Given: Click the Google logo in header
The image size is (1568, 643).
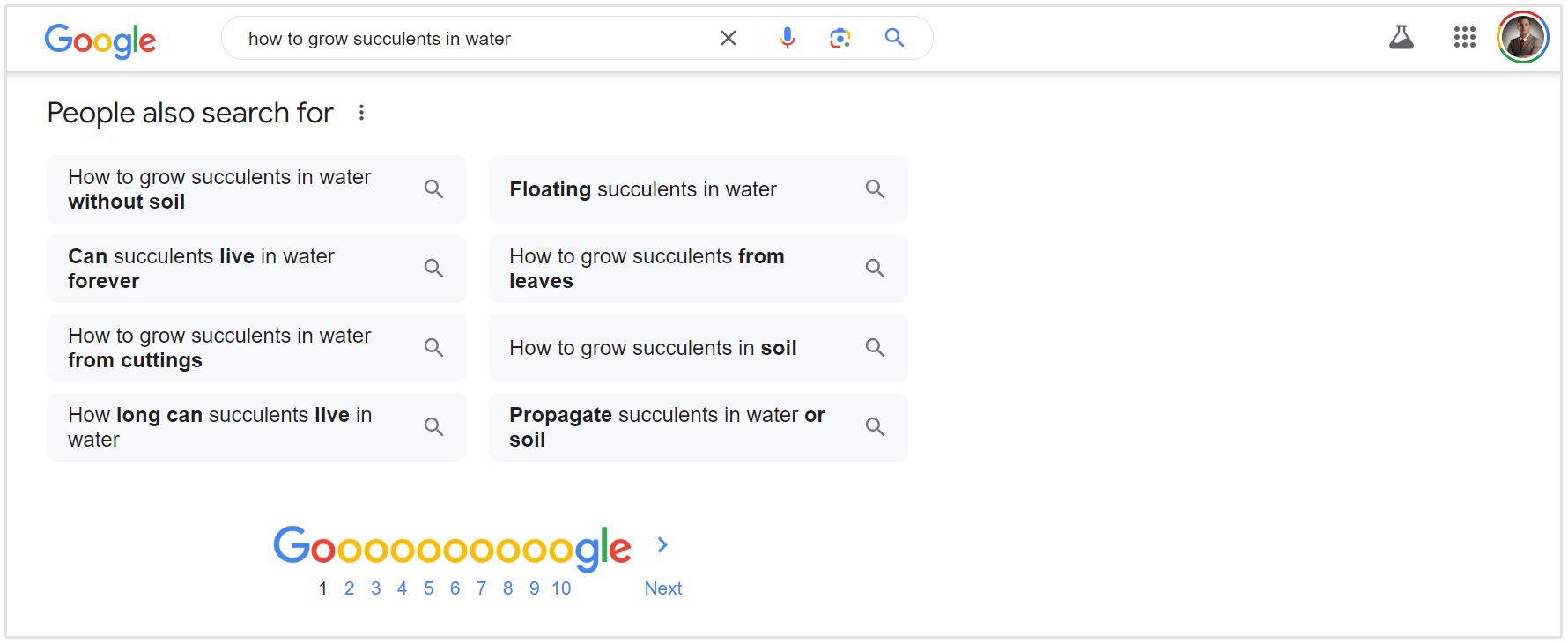Looking at the screenshot, I should 100,40.
